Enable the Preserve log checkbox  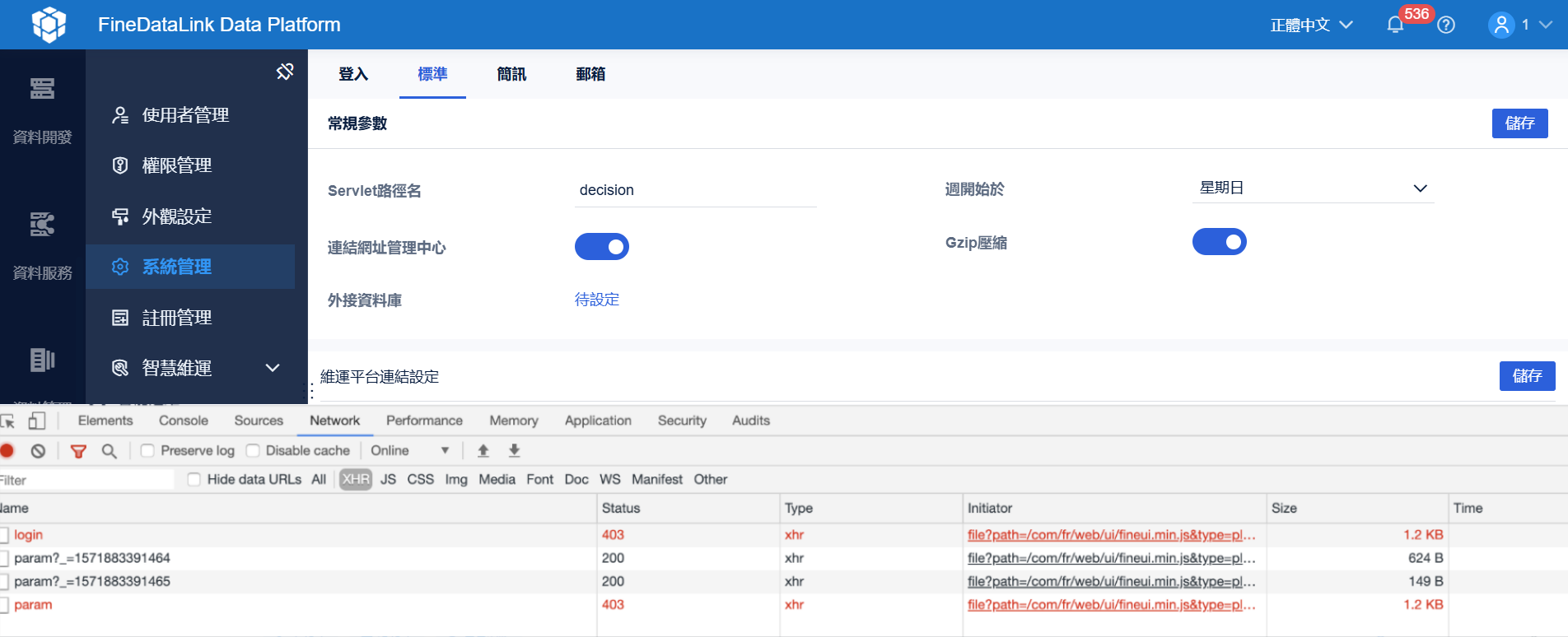[x=148, y=451]
